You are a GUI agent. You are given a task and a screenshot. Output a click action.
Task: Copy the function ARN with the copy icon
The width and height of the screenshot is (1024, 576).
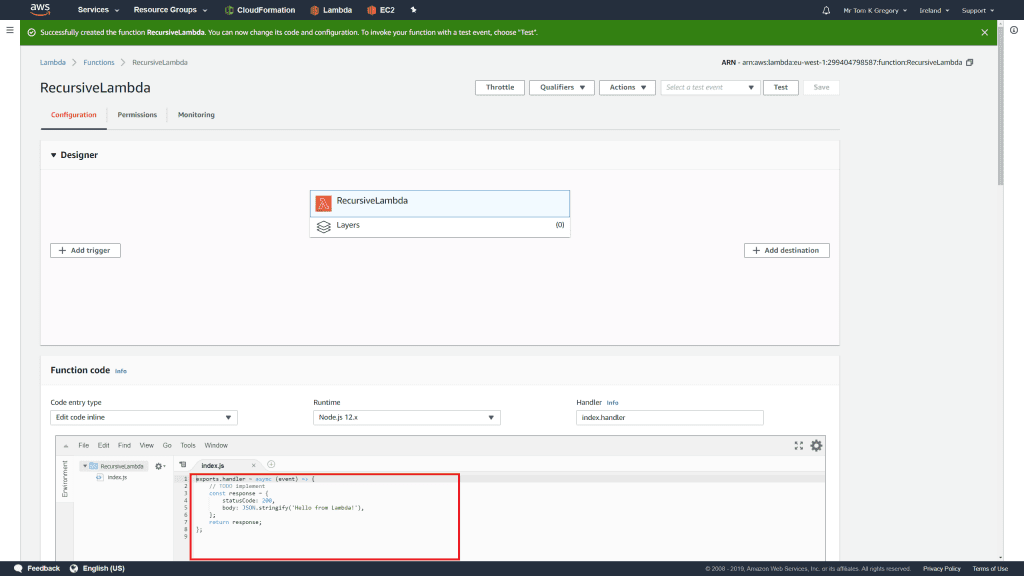click(969, 62)
